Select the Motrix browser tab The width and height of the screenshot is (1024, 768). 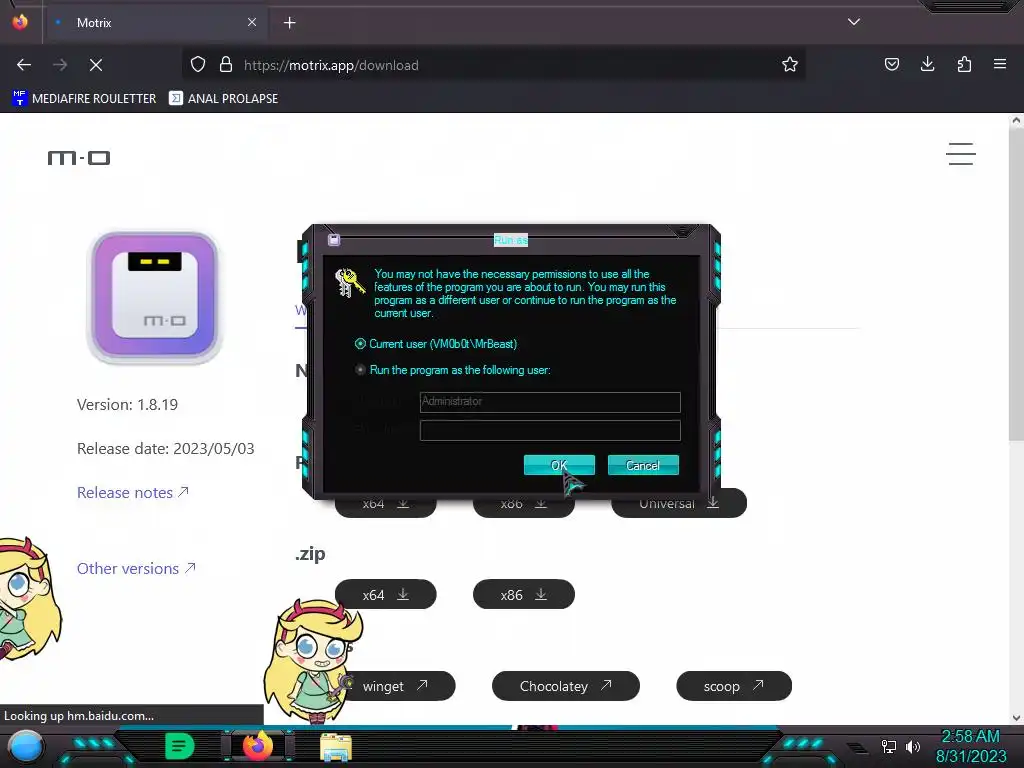click(155, 23)
